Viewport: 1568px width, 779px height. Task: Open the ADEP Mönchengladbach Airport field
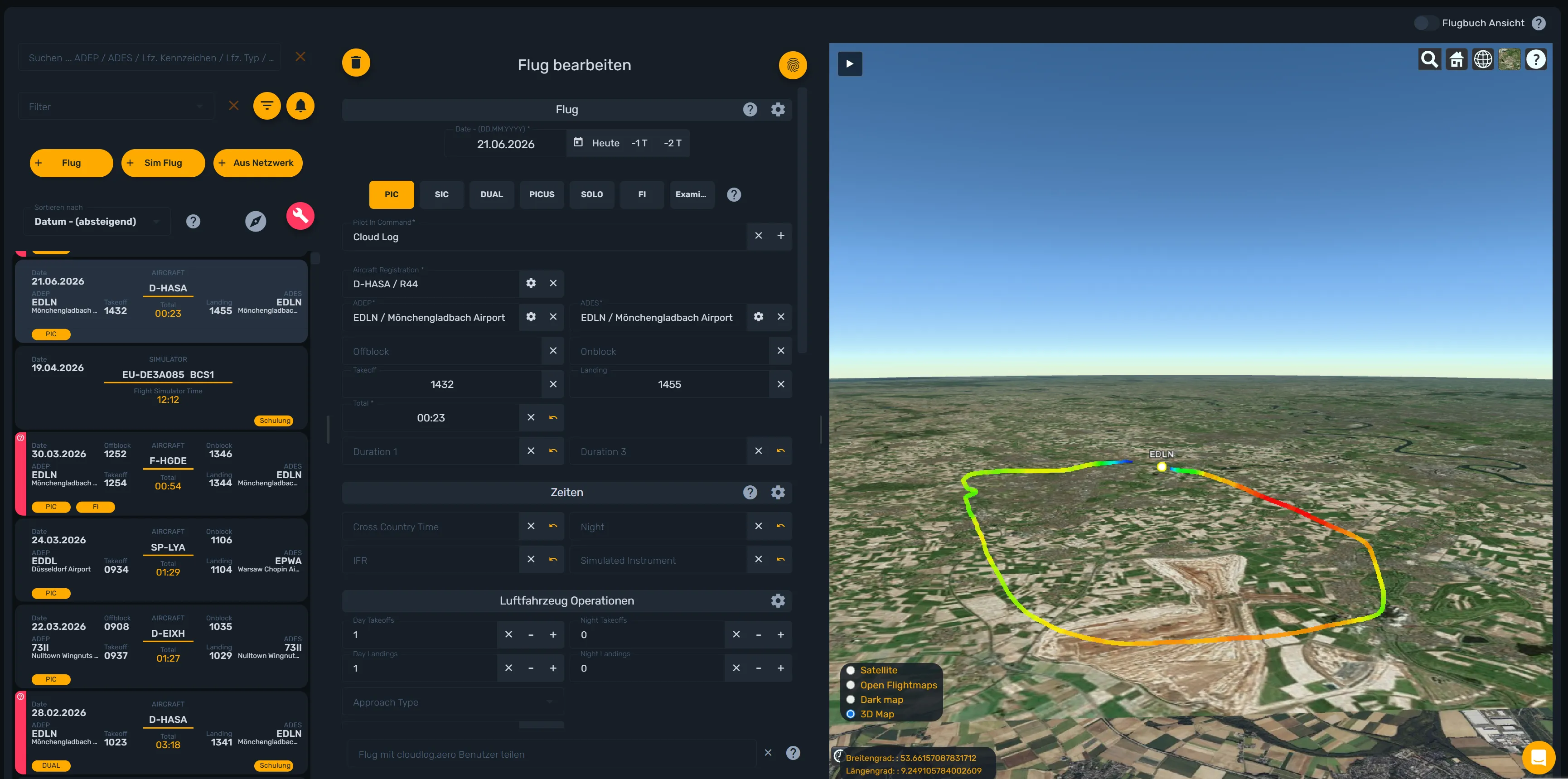coord(431,317)
